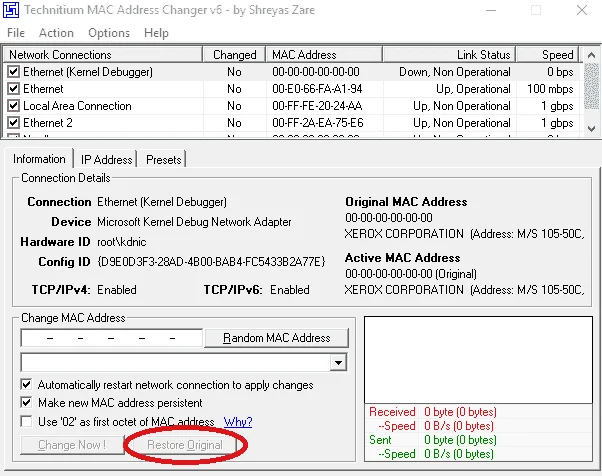
Task: Uncheck the Ethernet (Kernel Debugger) checkbox
Action: [x=13, y=72]
